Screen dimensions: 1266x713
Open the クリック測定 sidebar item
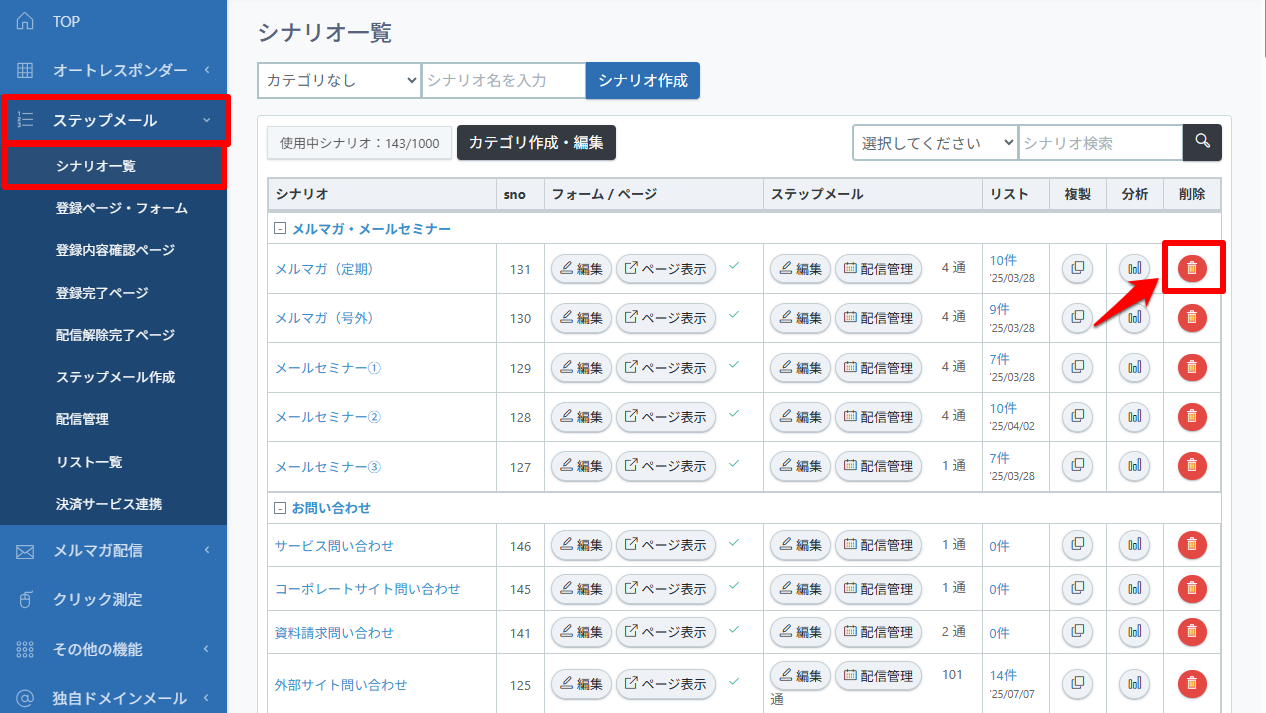coord(113,599)
